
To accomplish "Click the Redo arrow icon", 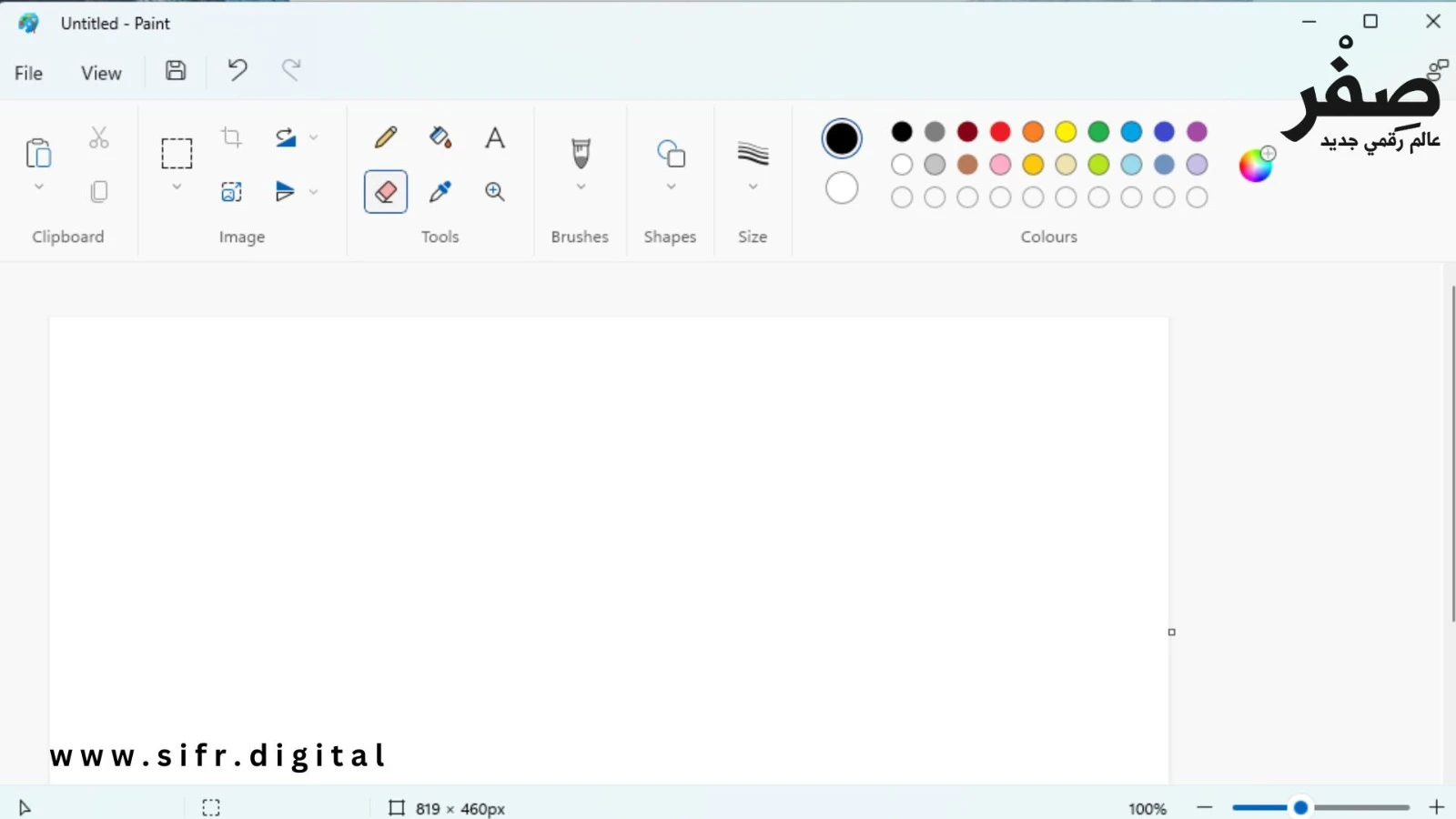I will [291, 70].
